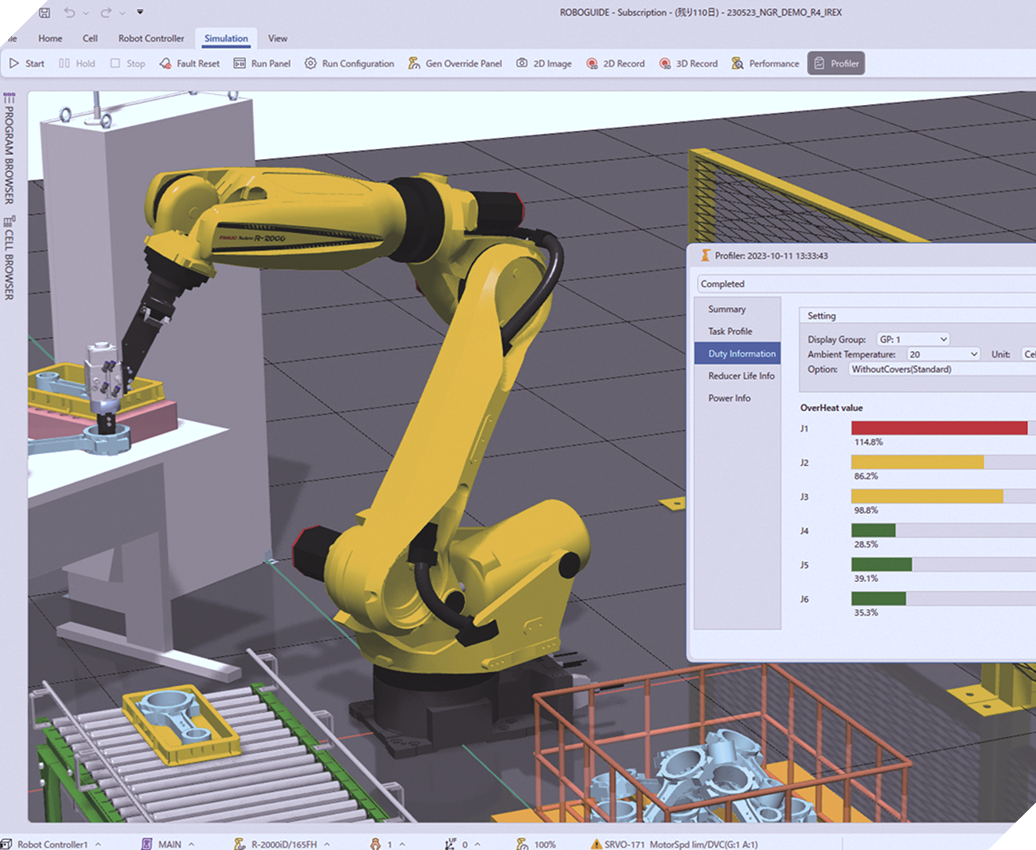Screen dimensions: 1036x850
Task: Click the J5 overheat green bar
Action: [x=881, y=564]
